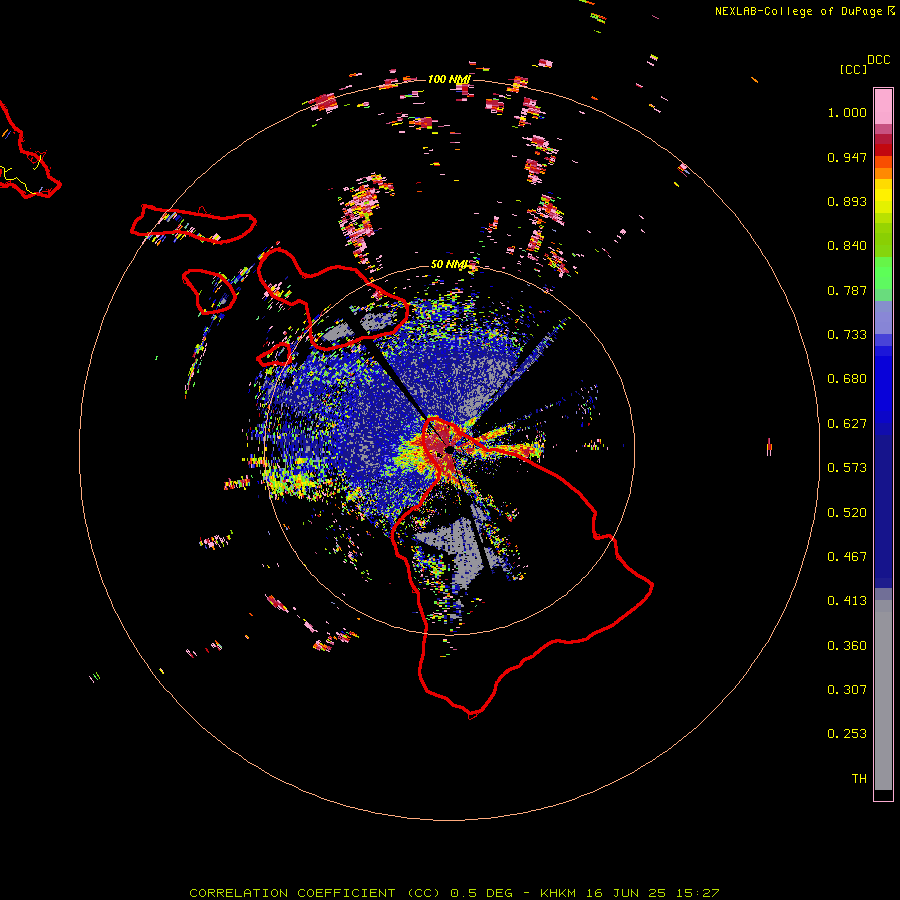The width and height of the screenshot is (900, 900).
Task: Pick the orange segment of the color bar
Action: pyautogui.click(x=883, y=173)
